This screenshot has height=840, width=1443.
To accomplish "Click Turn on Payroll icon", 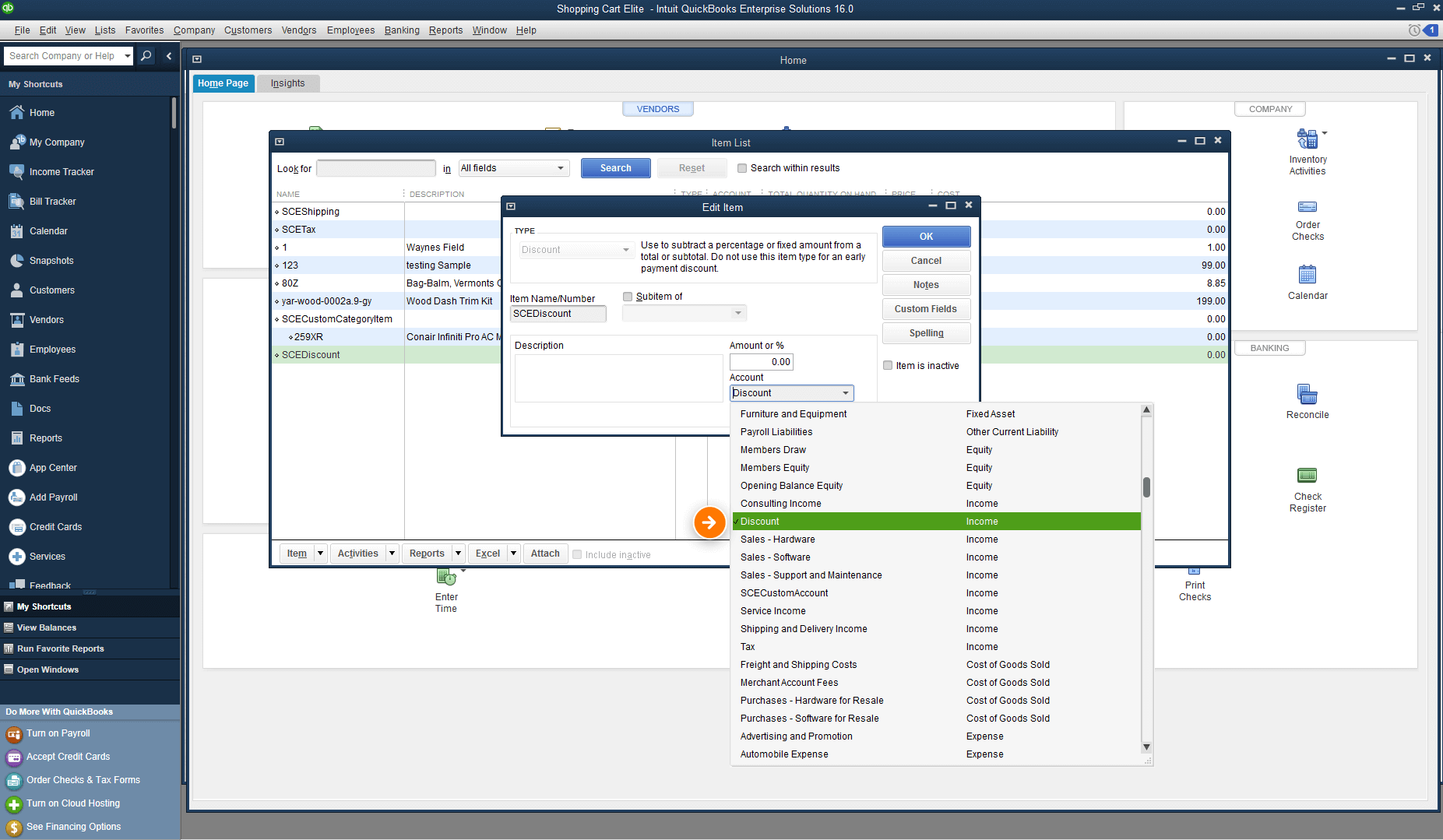I will point(13,734).
